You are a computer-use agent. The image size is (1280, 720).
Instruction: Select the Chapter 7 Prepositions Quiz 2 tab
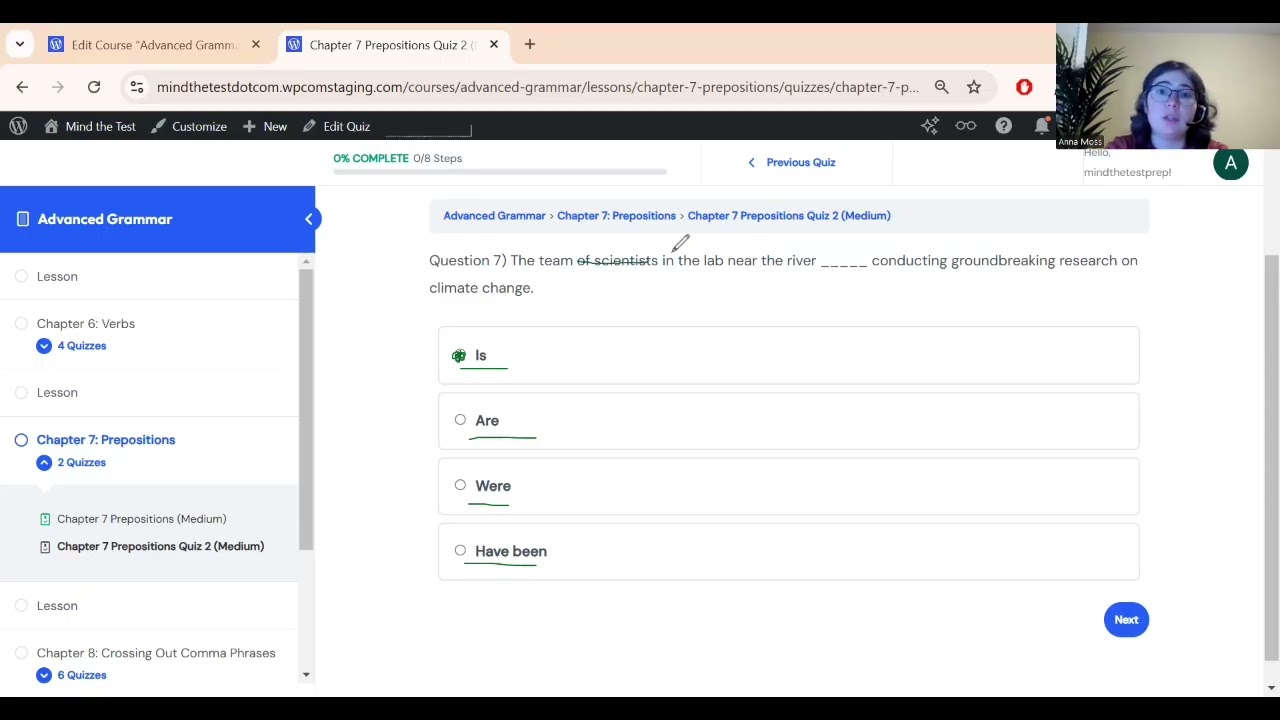(x=390, y=44)
